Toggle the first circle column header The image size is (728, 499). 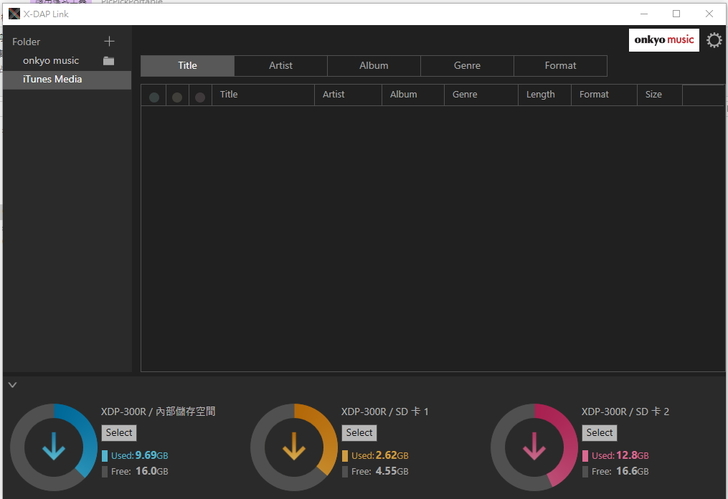[154, 97]
